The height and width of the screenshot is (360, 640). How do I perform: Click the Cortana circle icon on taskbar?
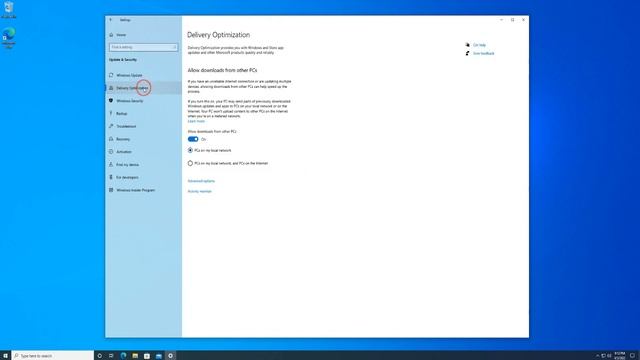100,356
